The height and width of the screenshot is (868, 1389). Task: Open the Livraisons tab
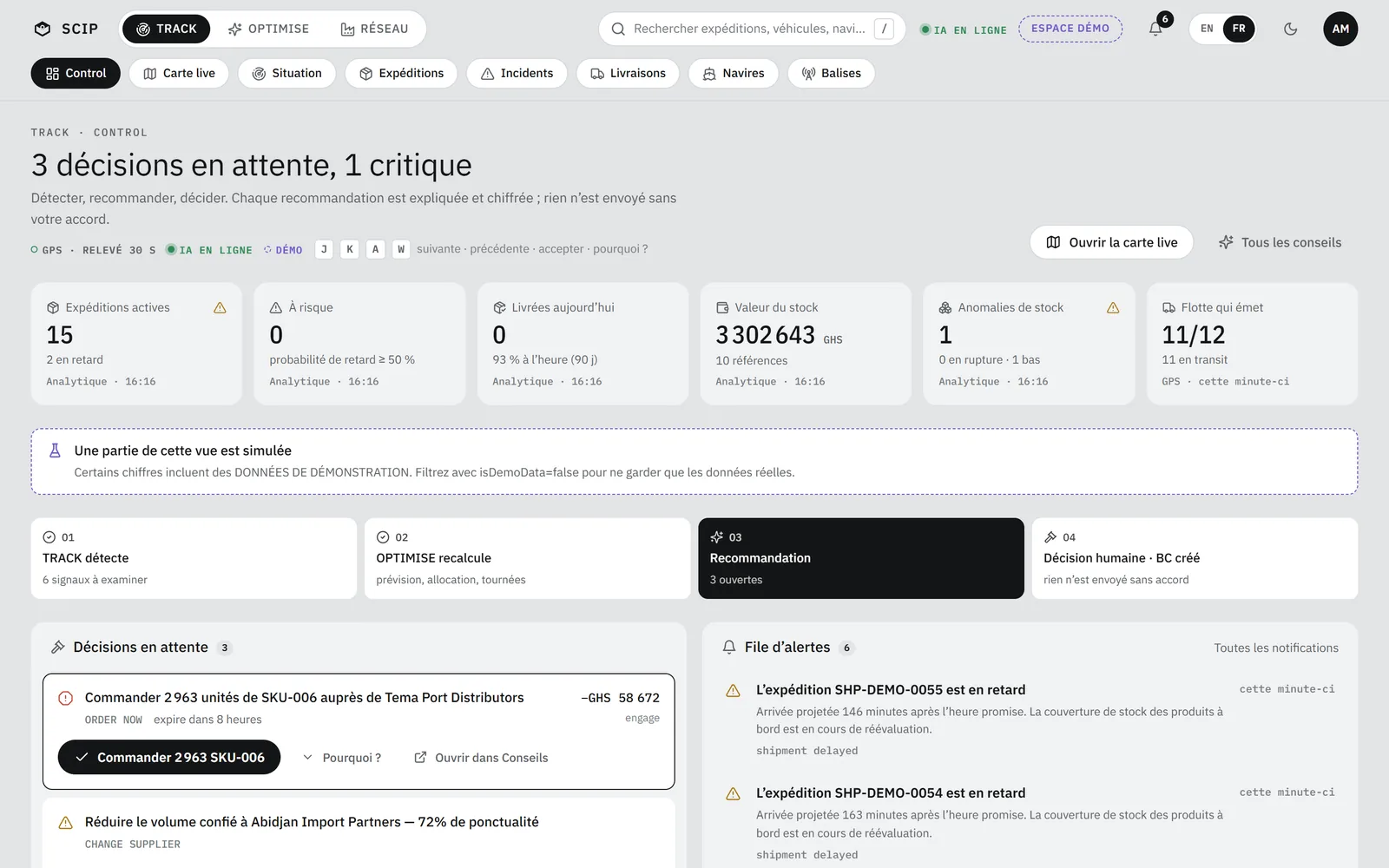click(x=628, y=73)
